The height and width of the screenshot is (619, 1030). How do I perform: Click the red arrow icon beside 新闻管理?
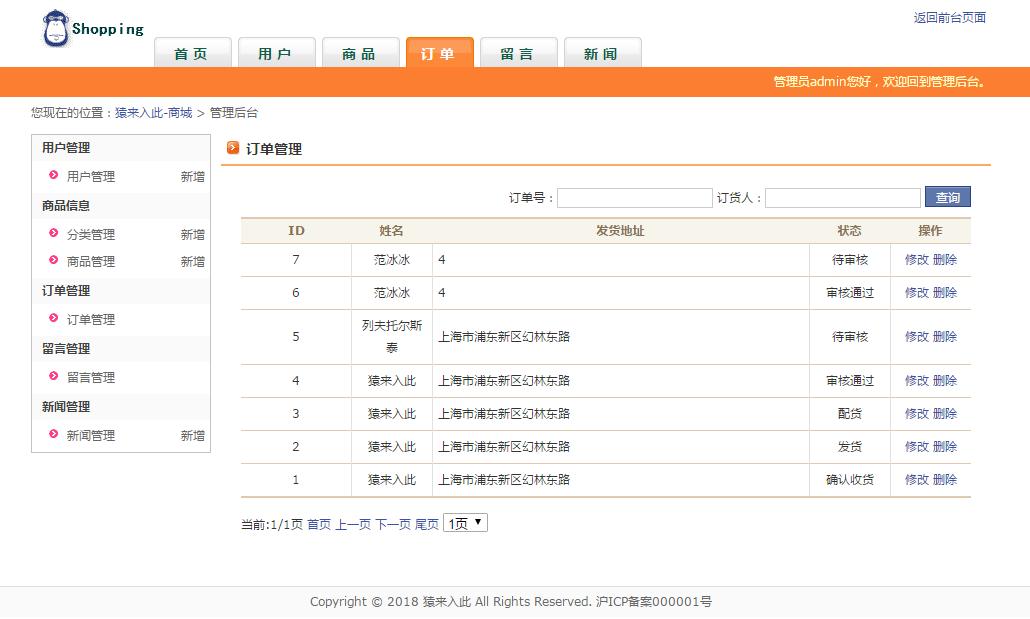point(53,435)
